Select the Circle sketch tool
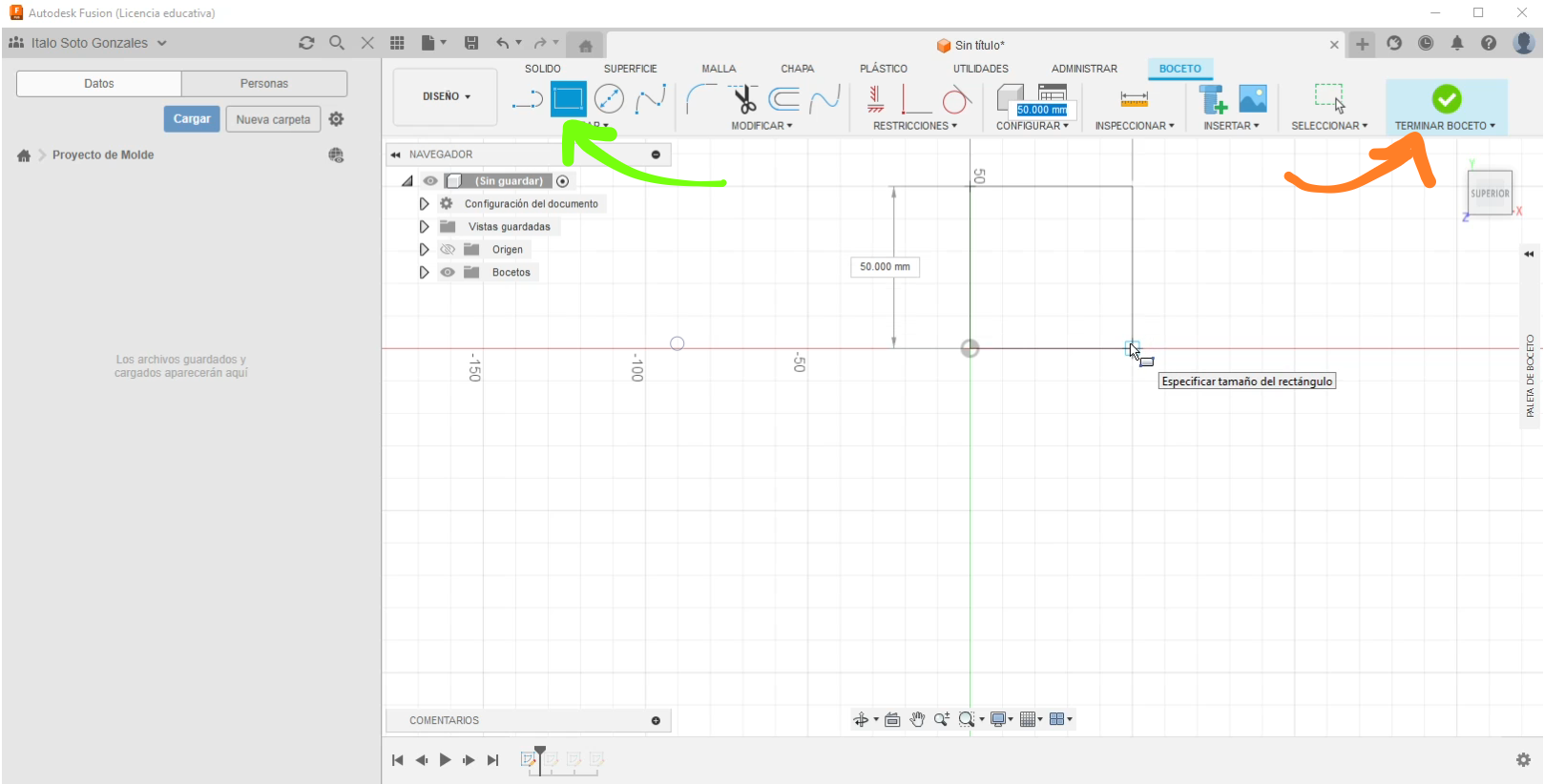Viewport: 1544px width, 784px height. click(609, 98)
